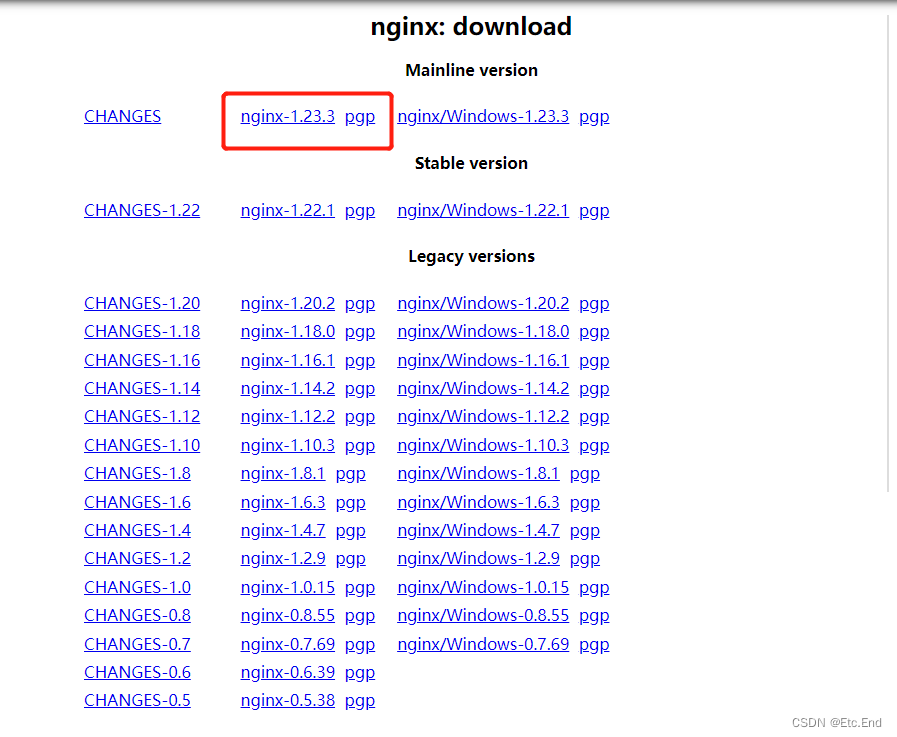Viewport: 897px width, 737px height.
Task: Download nginx-1.0.15 source
Action: [x=288, y=588]
